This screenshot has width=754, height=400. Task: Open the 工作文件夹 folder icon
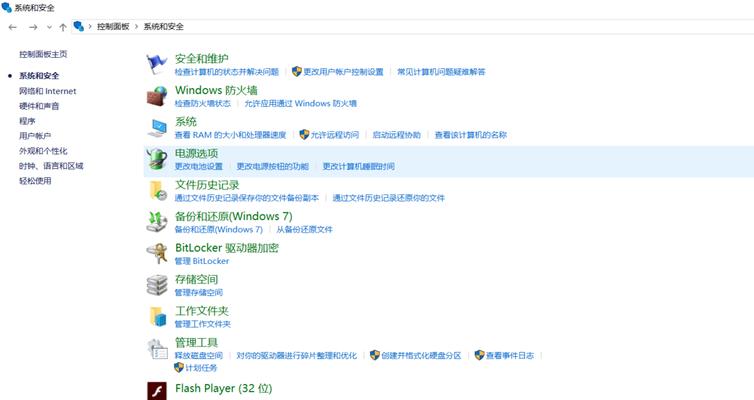coord(158,316)
